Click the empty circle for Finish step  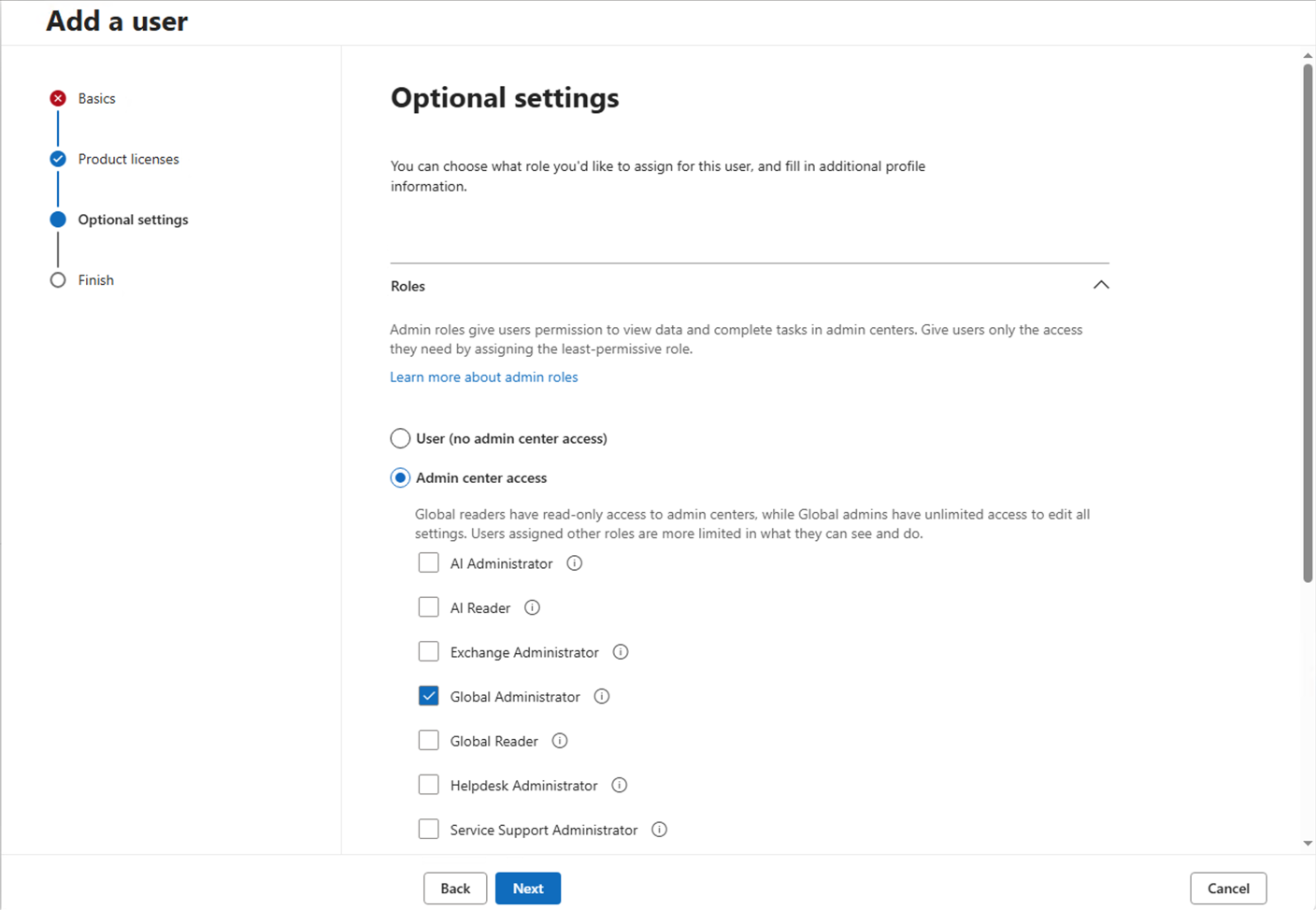(x=58, y=280)
